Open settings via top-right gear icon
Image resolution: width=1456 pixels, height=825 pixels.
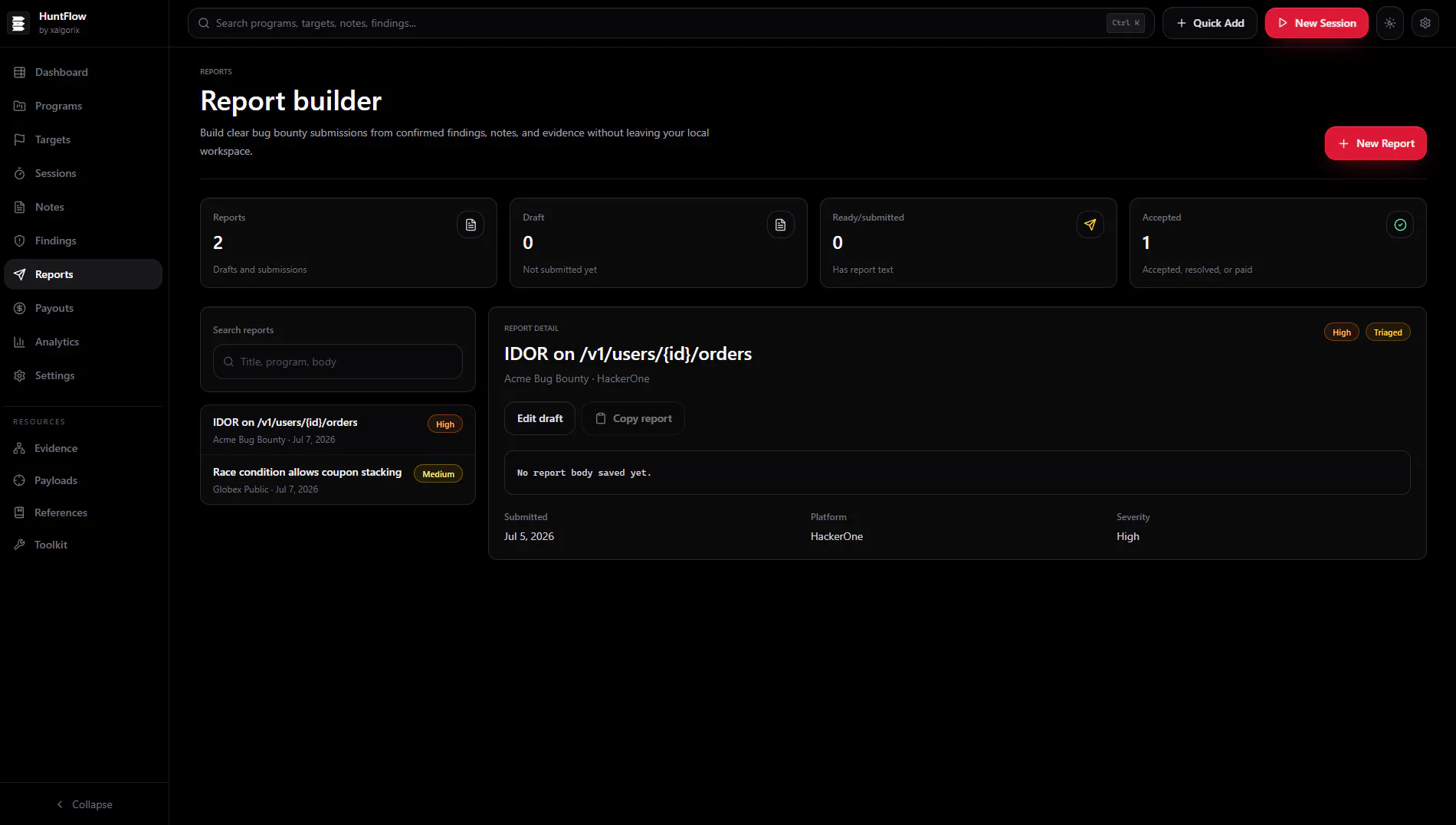point(1425,23)
